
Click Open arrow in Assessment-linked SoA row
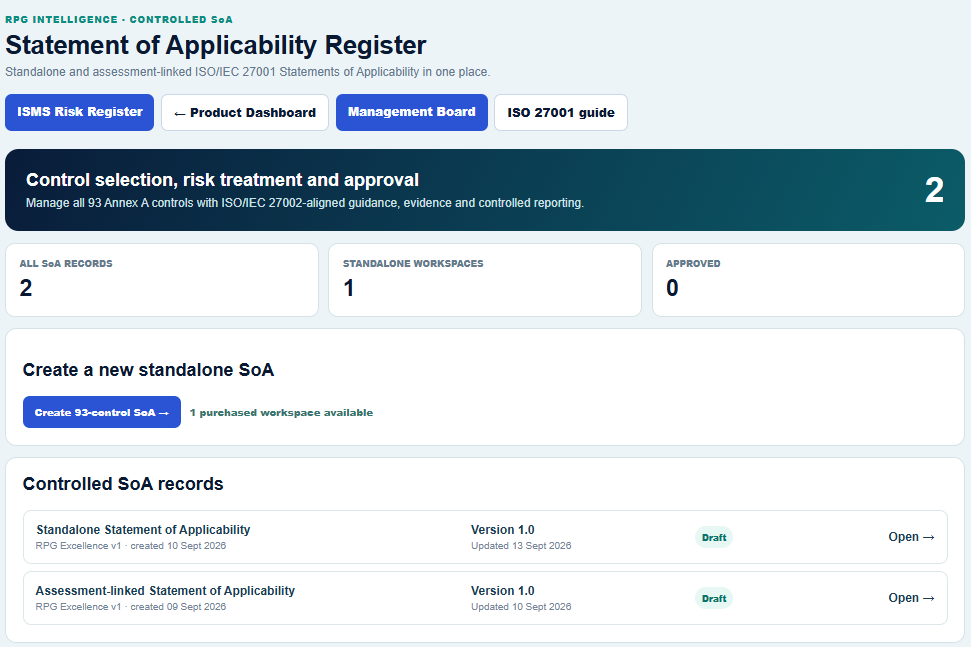(911, 598)
